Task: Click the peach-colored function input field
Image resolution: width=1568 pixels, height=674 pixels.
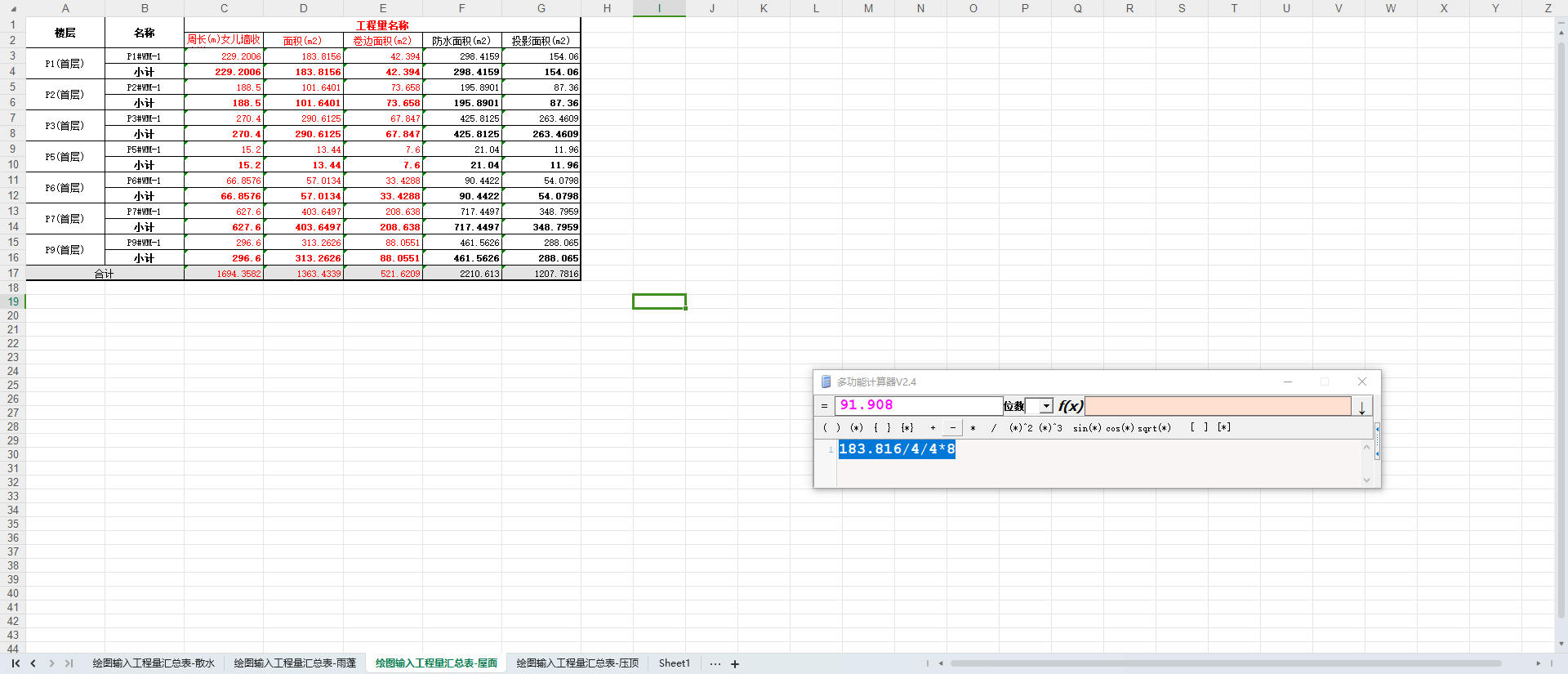Action: 1218,406
